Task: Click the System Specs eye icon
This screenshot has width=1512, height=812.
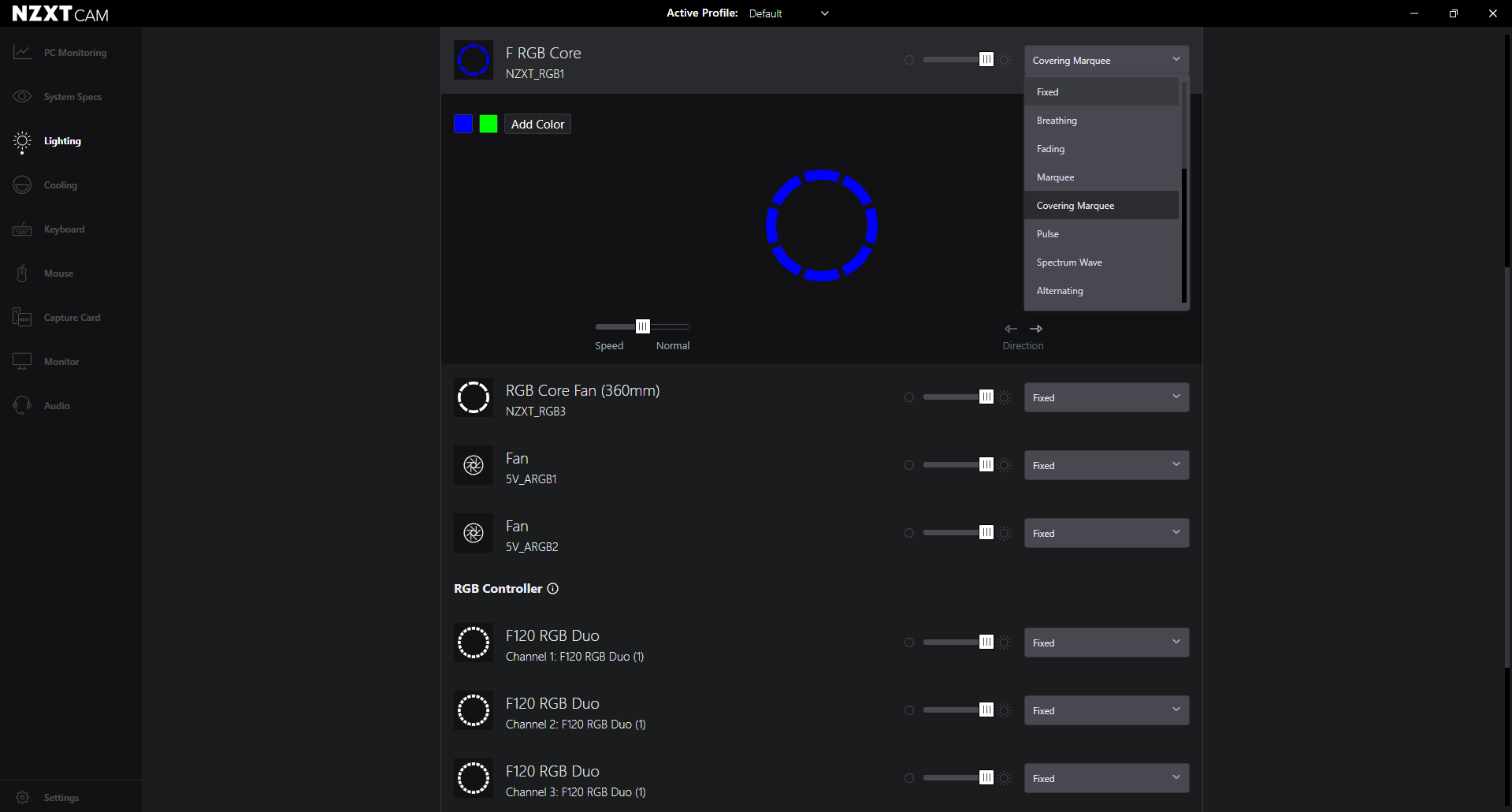Action: 22,96
